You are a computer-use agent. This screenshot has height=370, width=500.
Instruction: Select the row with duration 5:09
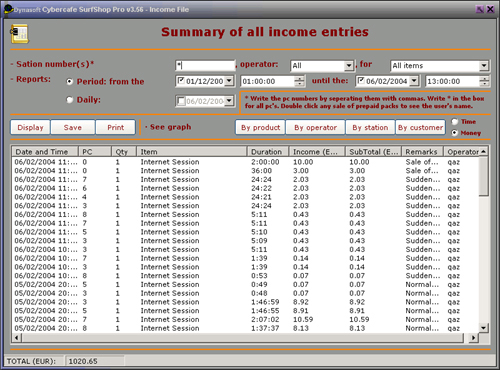click(245, 241)
